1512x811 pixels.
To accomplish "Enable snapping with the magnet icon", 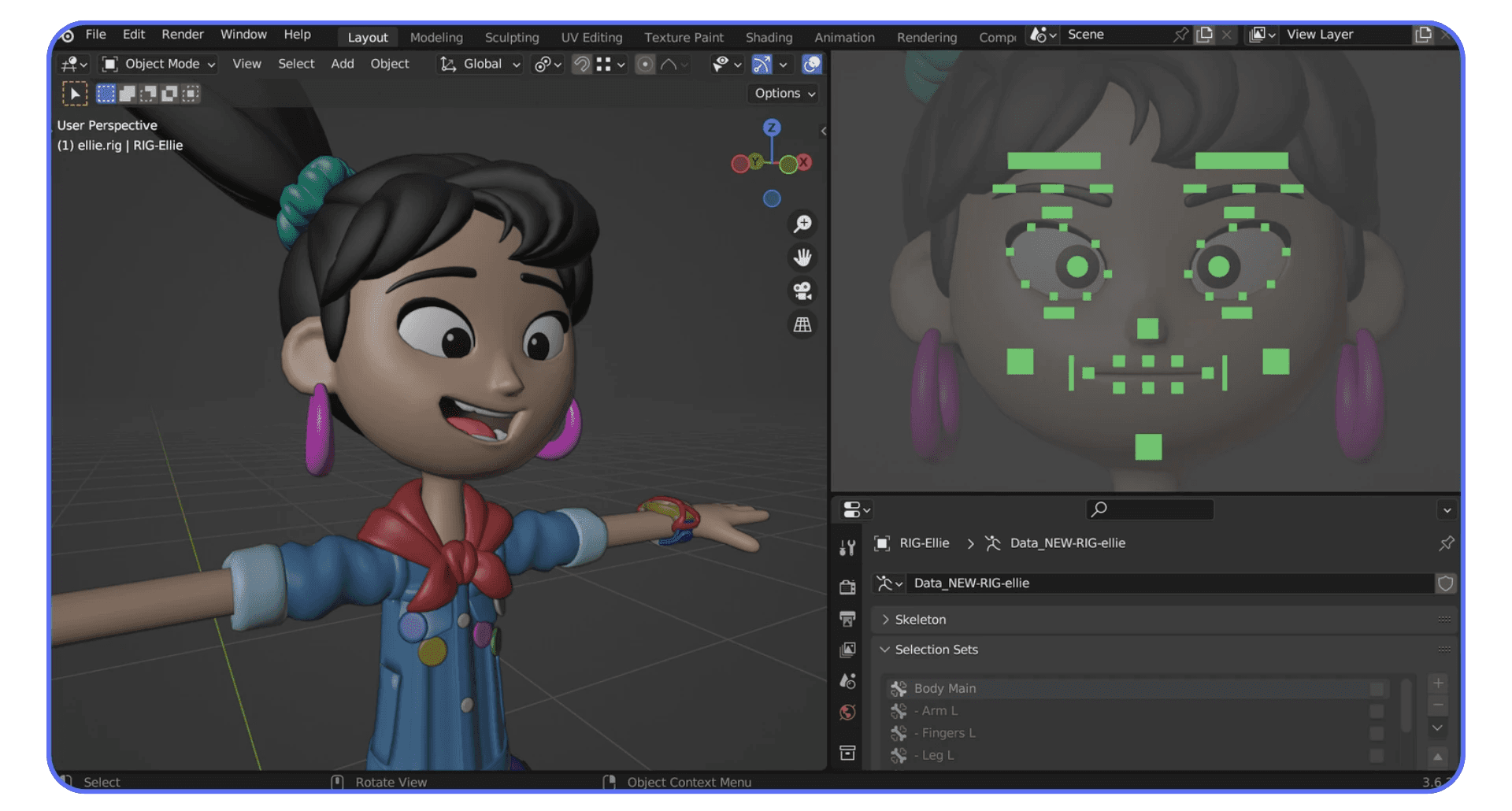I will coord(581,65).
